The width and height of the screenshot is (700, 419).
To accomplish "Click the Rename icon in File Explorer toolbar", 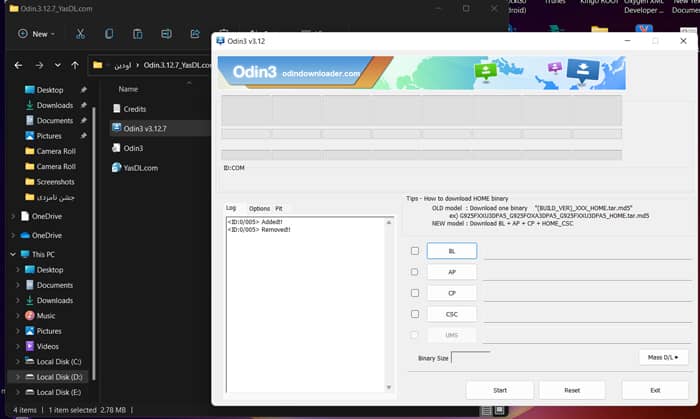I will coord(166,33).
